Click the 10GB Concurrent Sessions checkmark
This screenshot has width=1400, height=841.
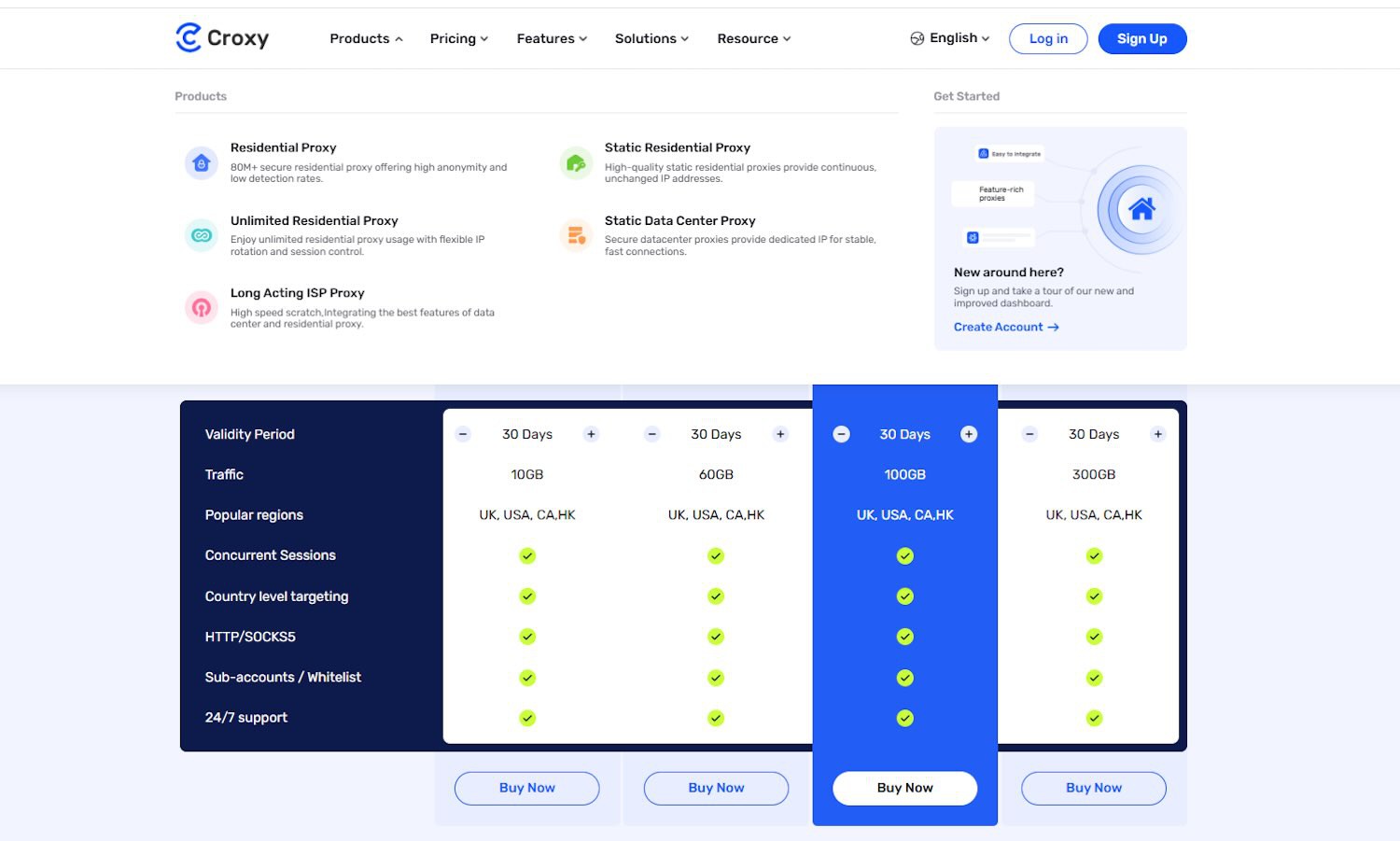click(527, 555)
